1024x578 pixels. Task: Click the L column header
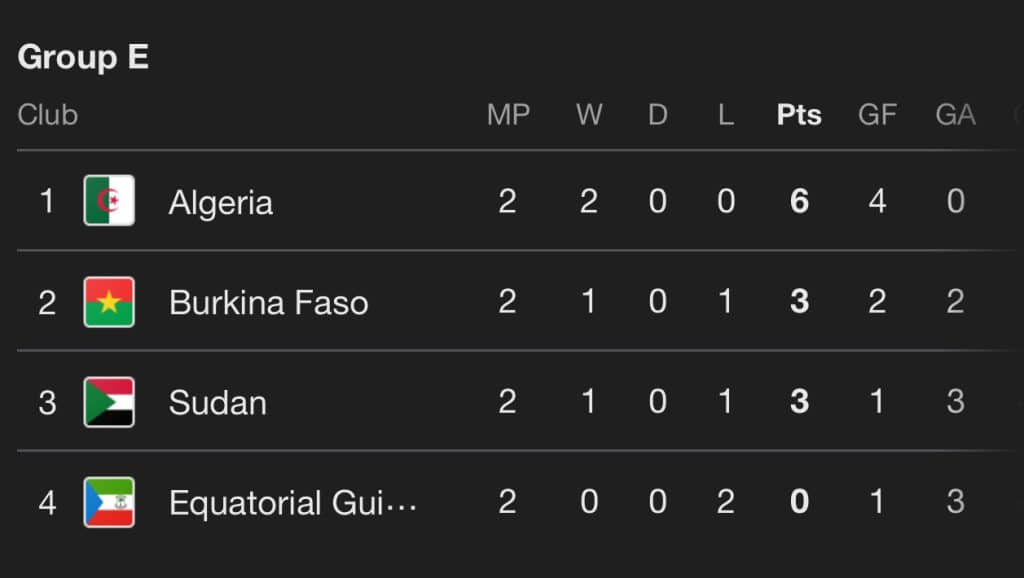tap(726, 115)
